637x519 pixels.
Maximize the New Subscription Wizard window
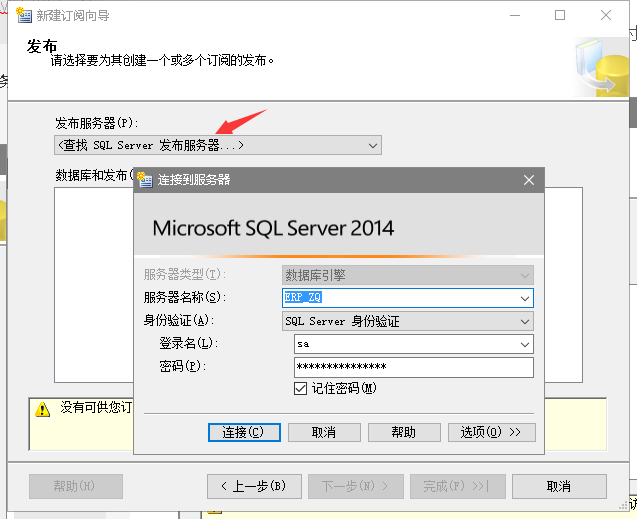[x=560, y=15]
